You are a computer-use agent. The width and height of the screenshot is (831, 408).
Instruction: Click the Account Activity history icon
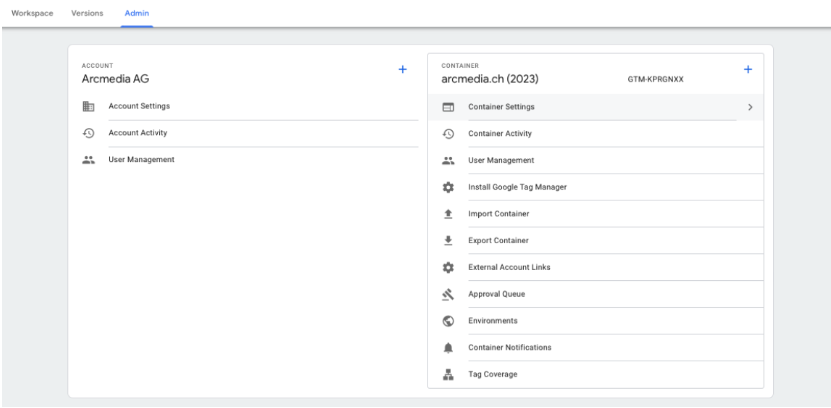pyautogui.click(x=89, y=133)
